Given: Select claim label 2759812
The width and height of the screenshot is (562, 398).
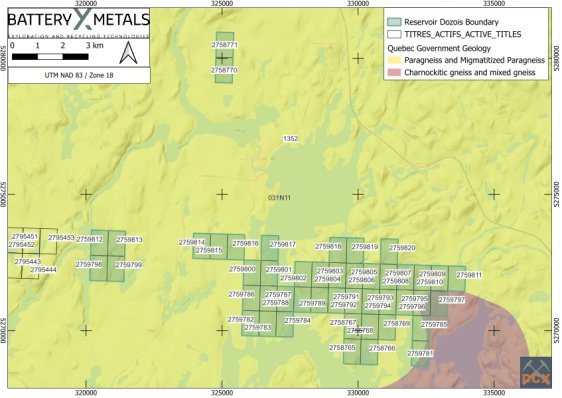Looking at the screenshot, I should pyautogui.click(x=90, y=240).
